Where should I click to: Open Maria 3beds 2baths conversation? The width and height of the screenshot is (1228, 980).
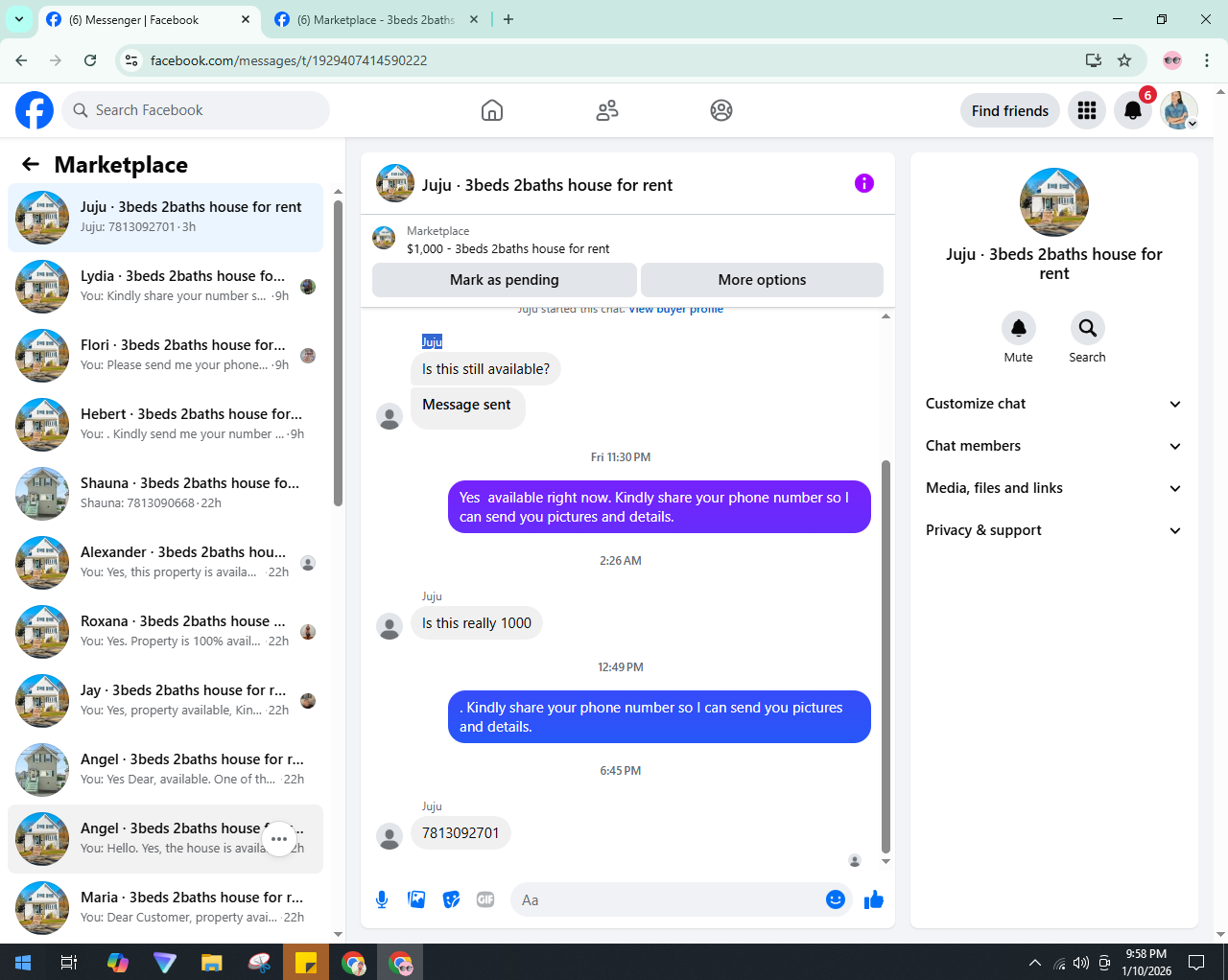click(x=165, y=908)
